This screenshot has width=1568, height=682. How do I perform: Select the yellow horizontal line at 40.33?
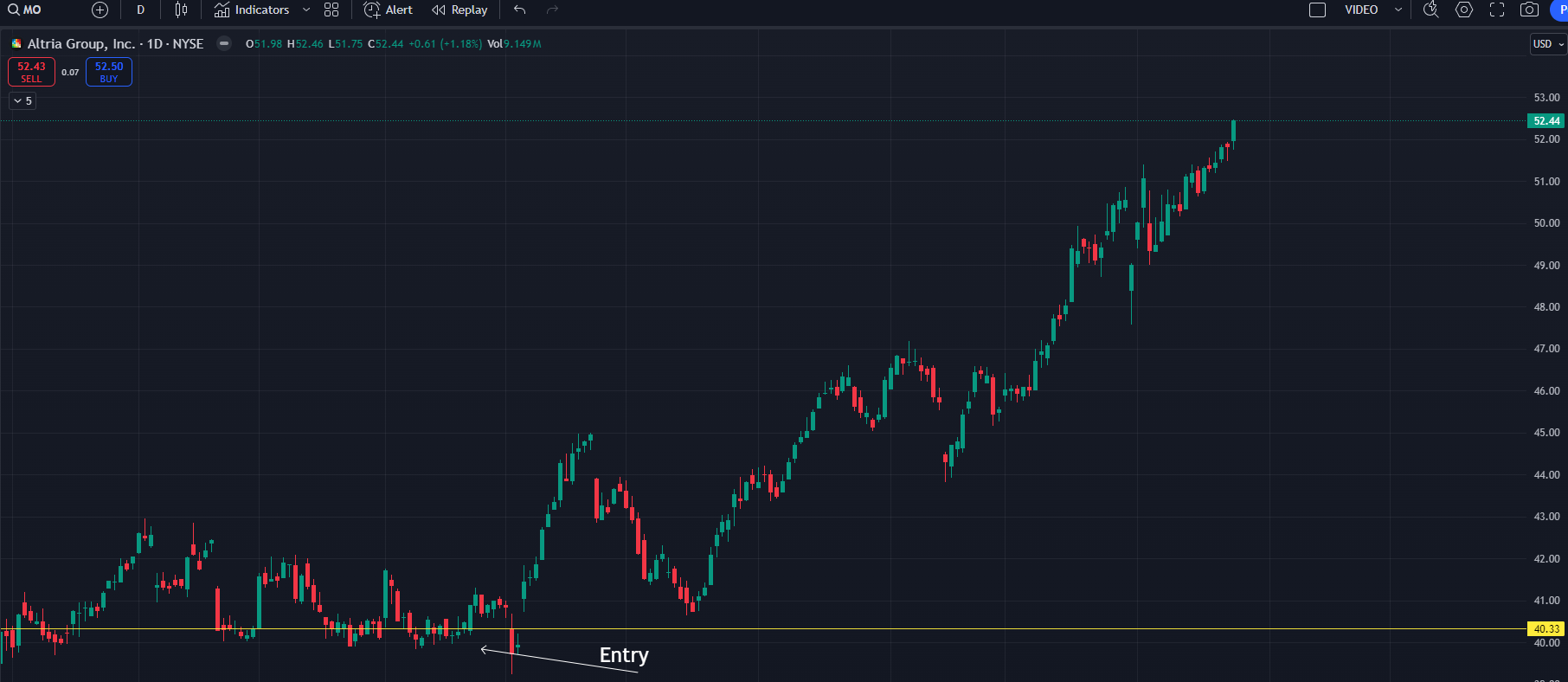coord(762,628)
